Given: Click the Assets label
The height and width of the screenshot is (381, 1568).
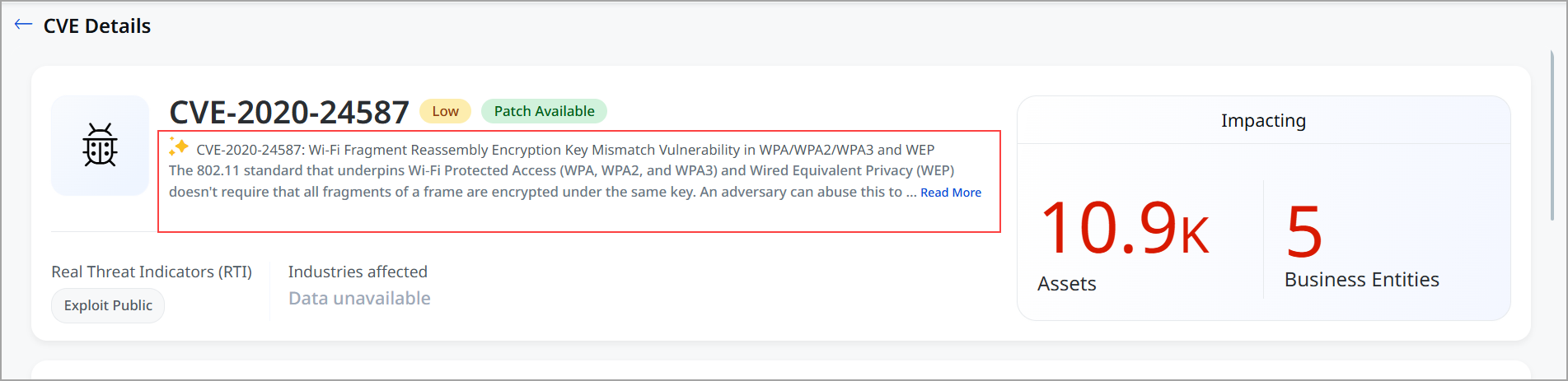Looking at the screenshot, I should pyautogui.click(x=1066, y=284).
